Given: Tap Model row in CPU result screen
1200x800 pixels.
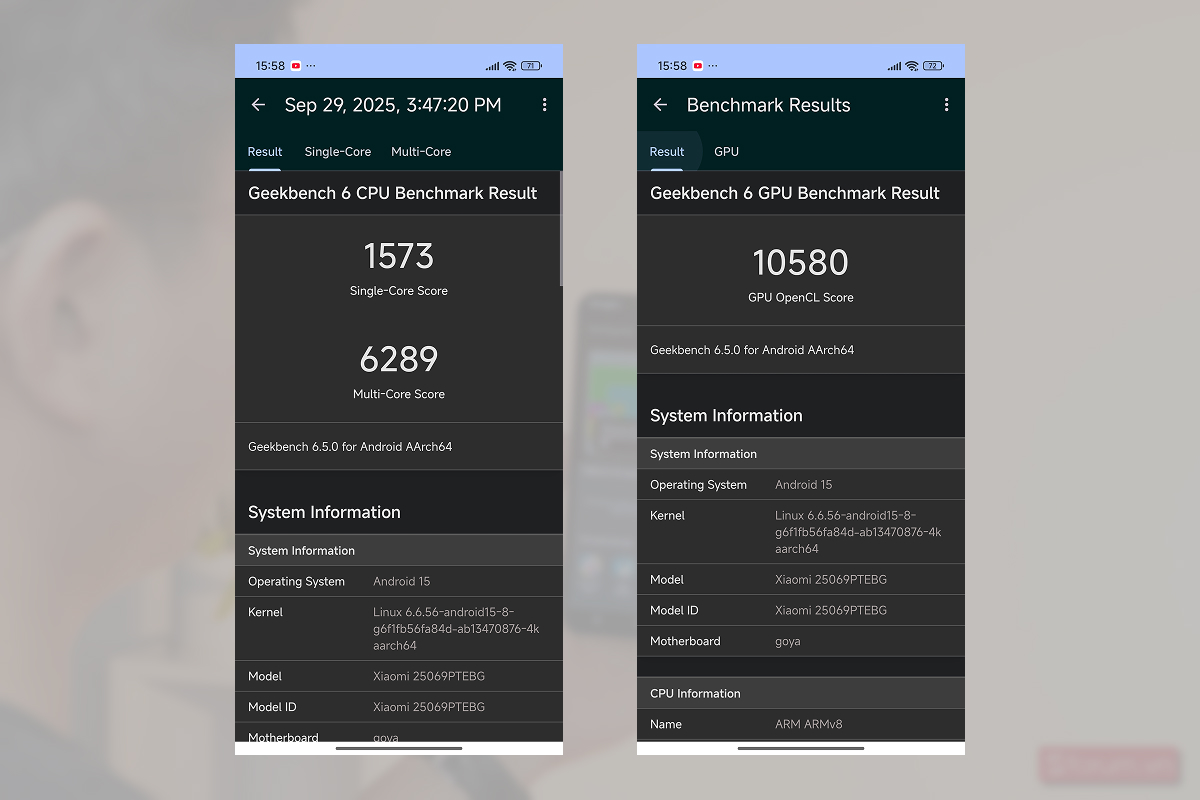Looking at the screenshot, I should coord(399,676).
